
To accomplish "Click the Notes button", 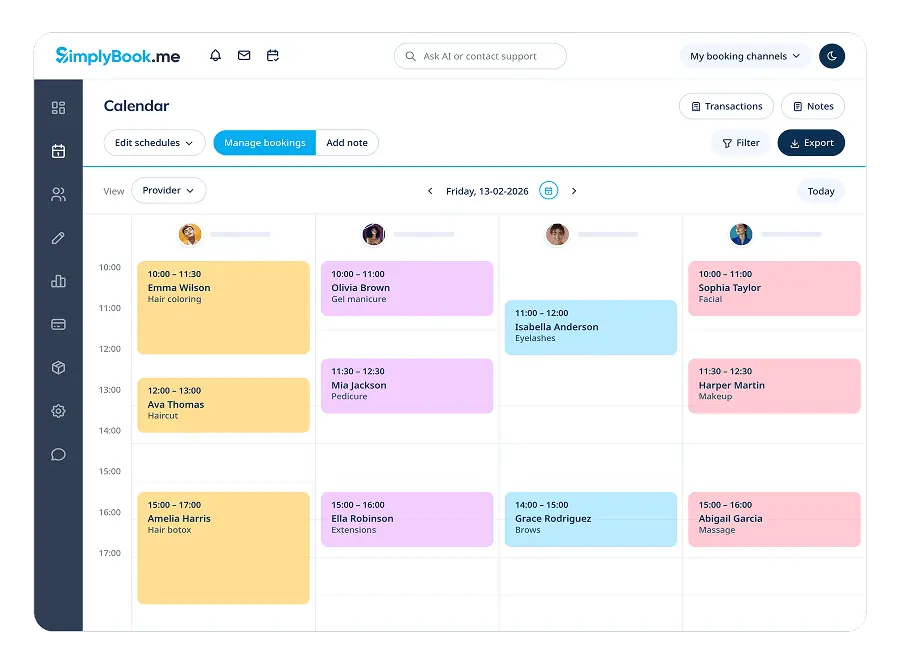I will click(x=813, y=106).
